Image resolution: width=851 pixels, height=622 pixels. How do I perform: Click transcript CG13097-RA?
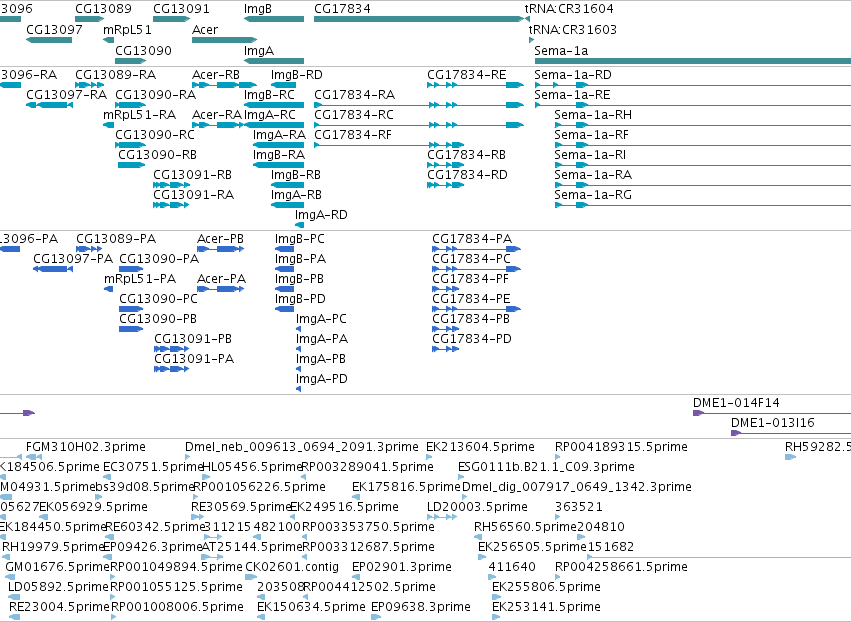click(x=67, y=94)
